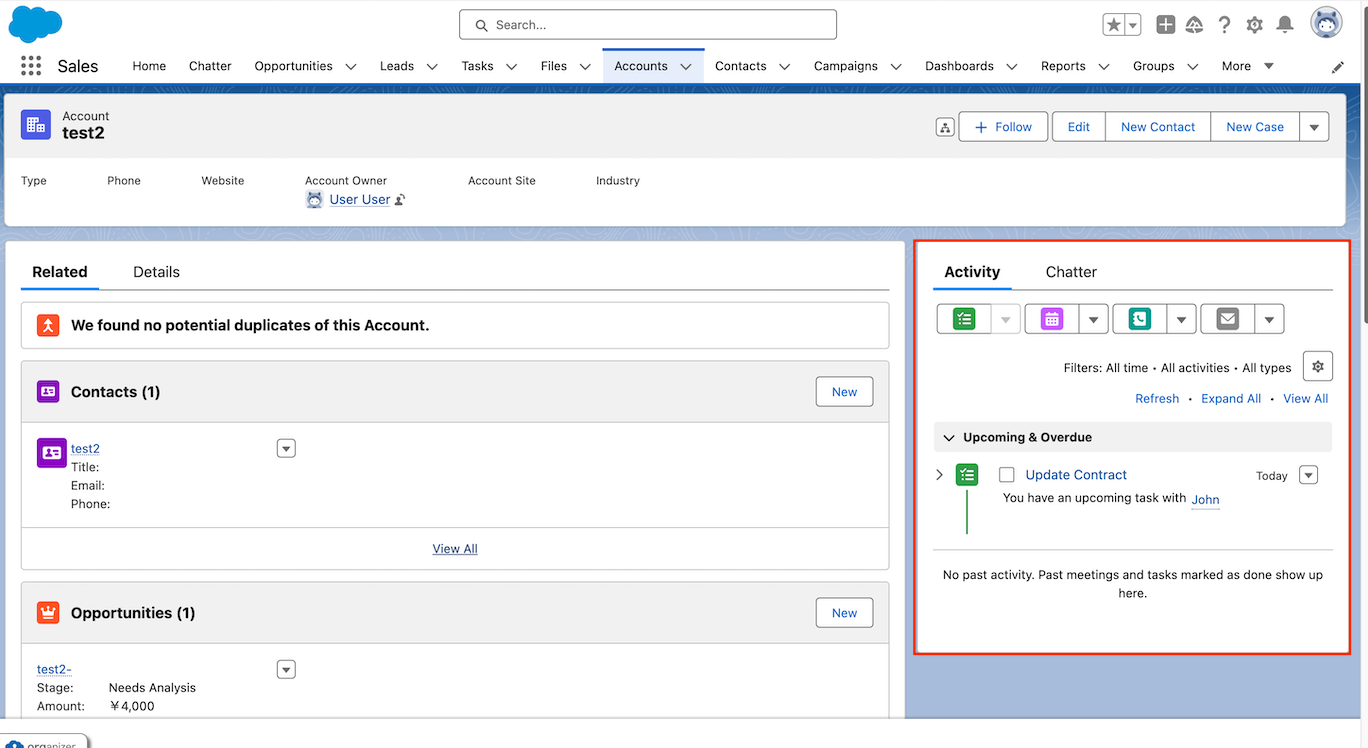The height and width of the screenshot is (748, 1368).
Task: Open Chatter in the navigation bar
Action: [x=210, y=66]
